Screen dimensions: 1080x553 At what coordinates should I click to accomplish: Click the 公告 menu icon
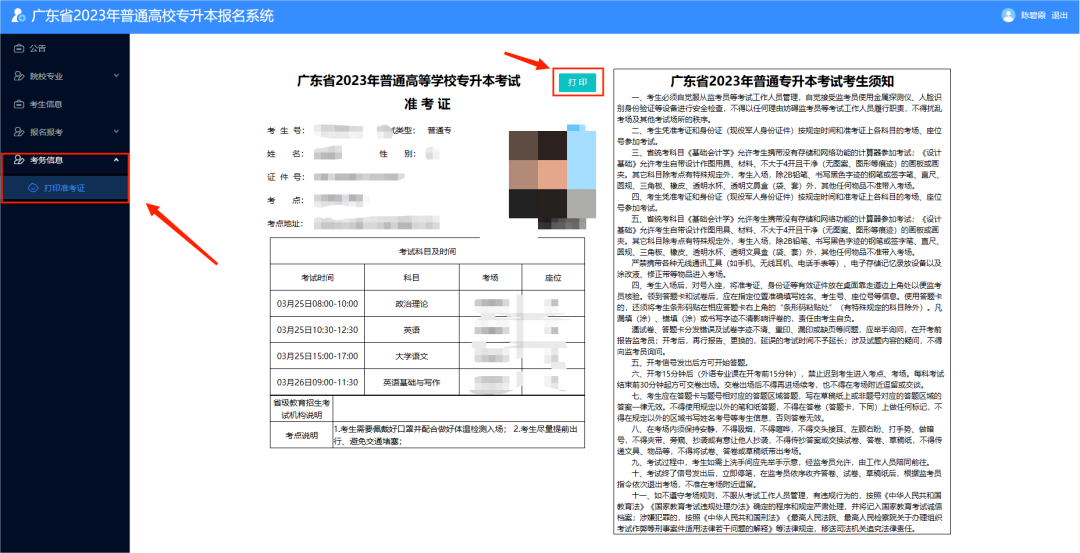tap(18, 48)
